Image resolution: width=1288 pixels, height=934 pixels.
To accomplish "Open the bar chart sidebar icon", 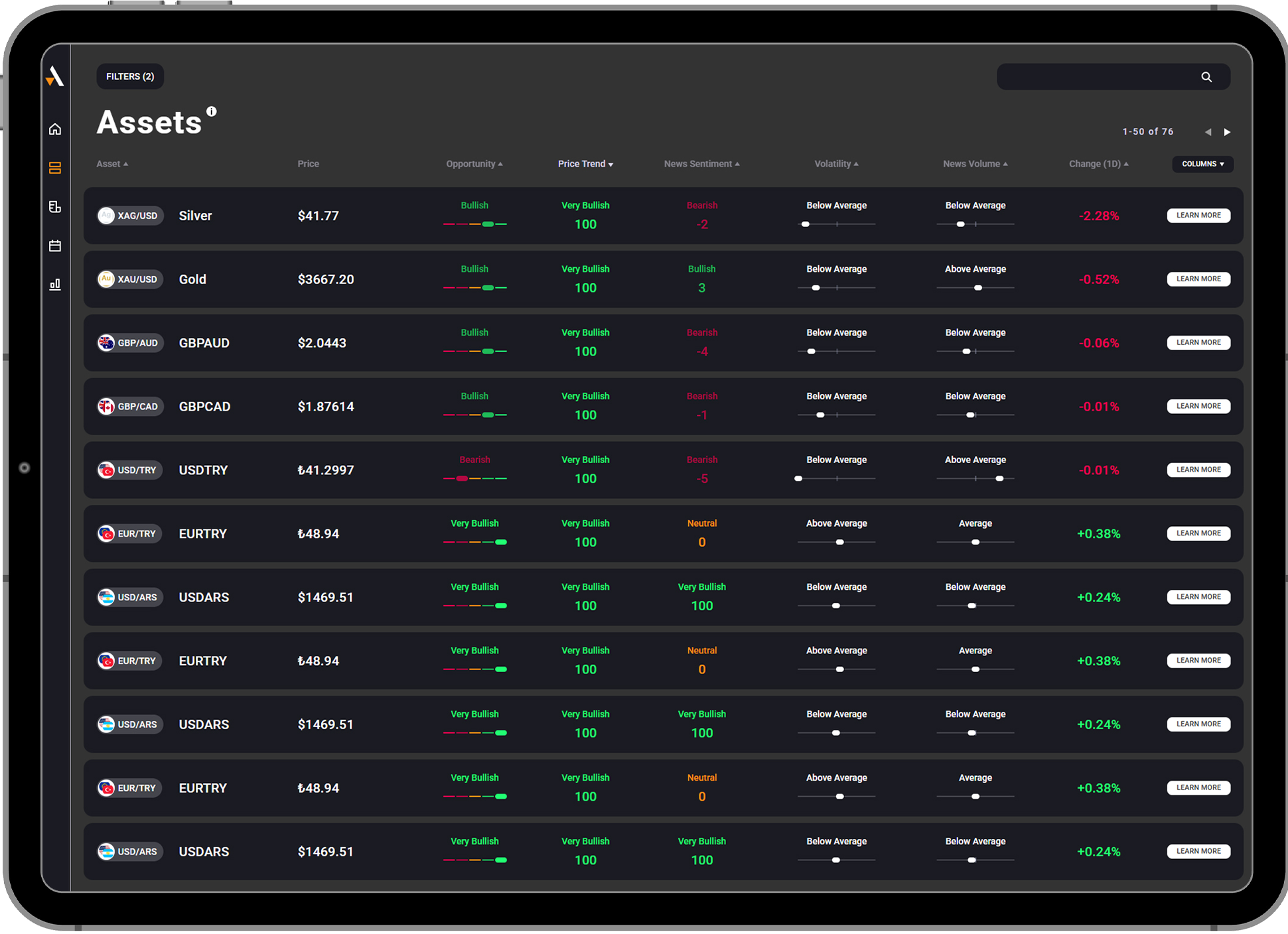I will [55, 285].
